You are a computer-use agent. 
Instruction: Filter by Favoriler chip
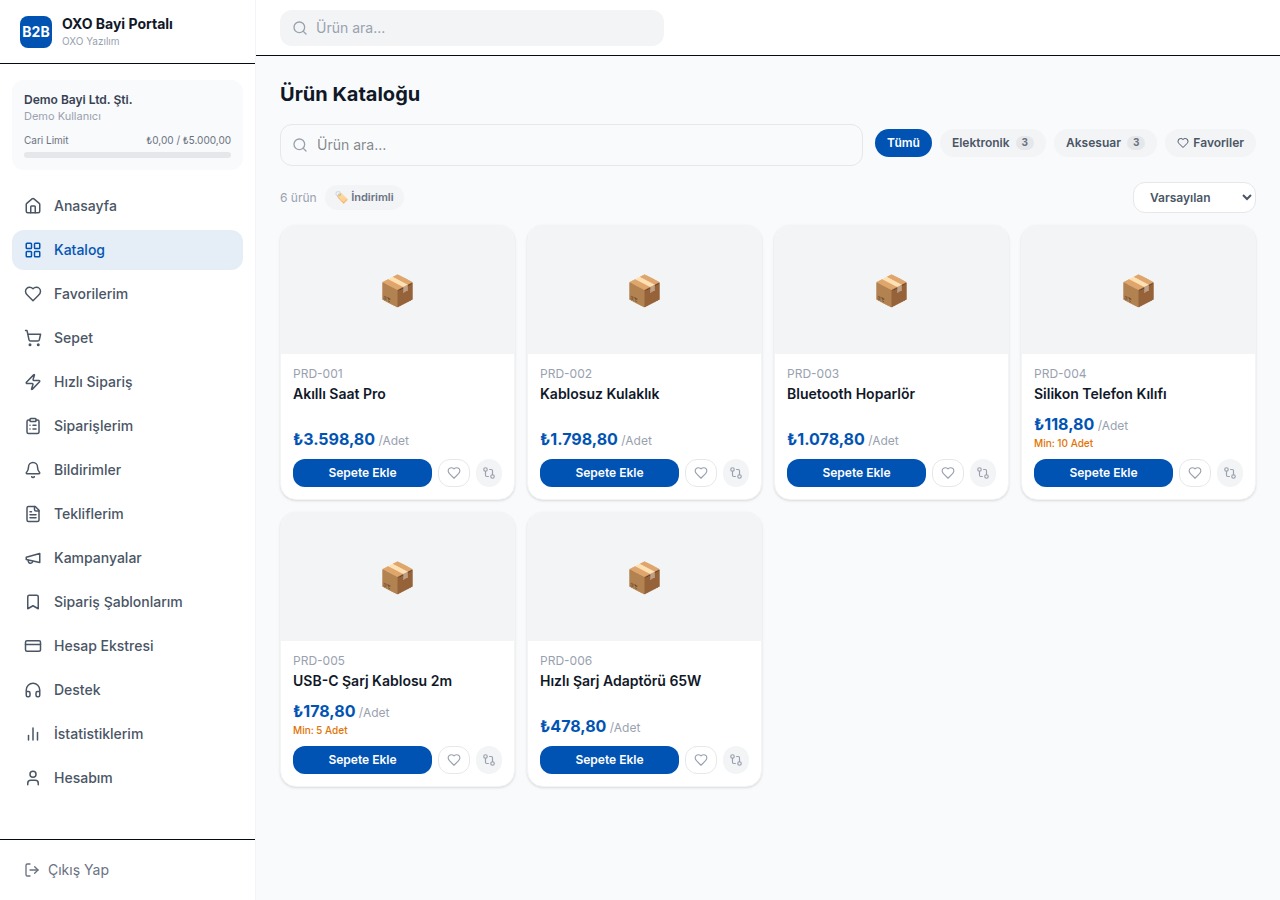pyautogui.click(x=1210, y=143)
